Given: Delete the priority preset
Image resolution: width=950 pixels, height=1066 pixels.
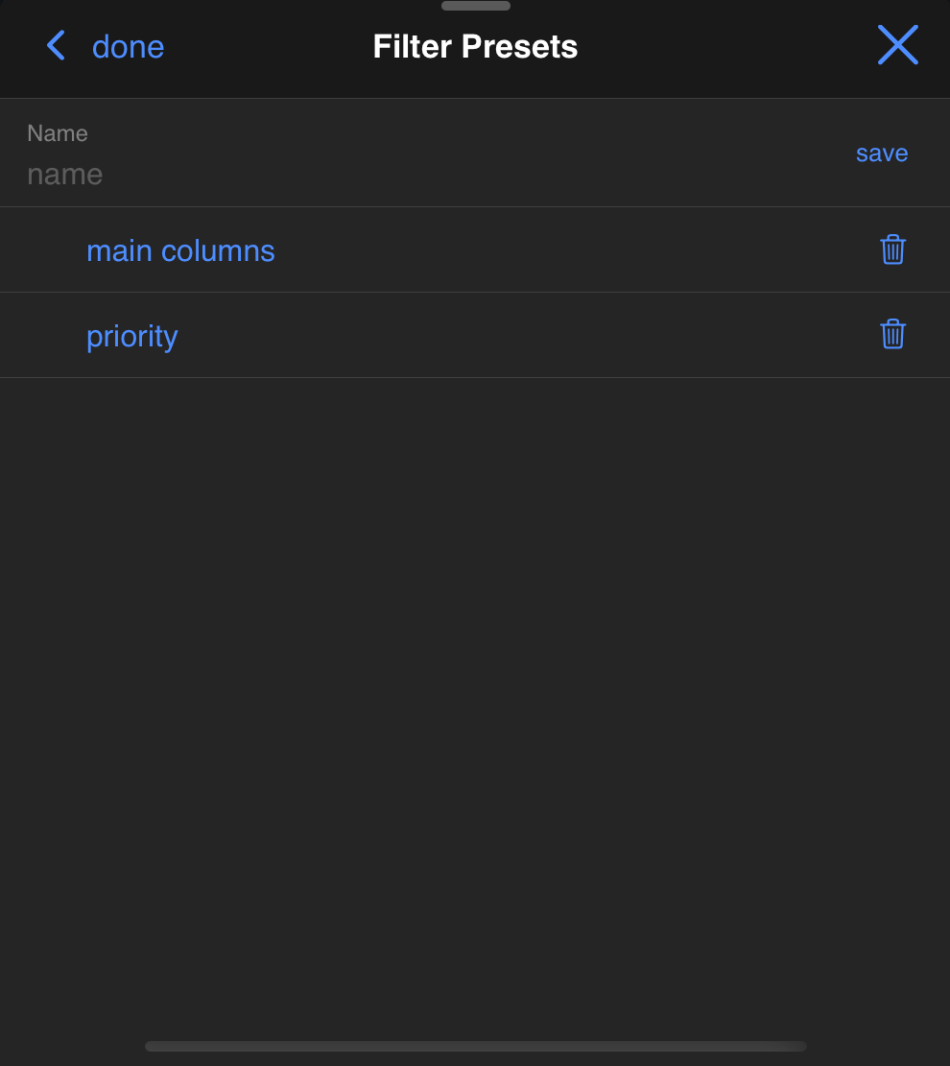Looking at the screenshot, I should coord(892,335).
